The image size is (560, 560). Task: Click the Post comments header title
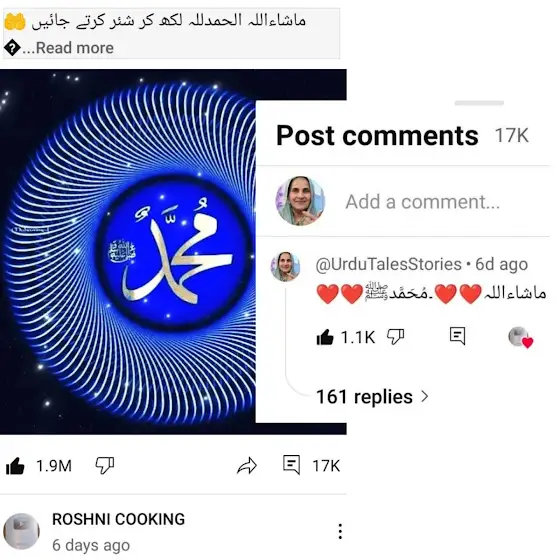(377, 136)
